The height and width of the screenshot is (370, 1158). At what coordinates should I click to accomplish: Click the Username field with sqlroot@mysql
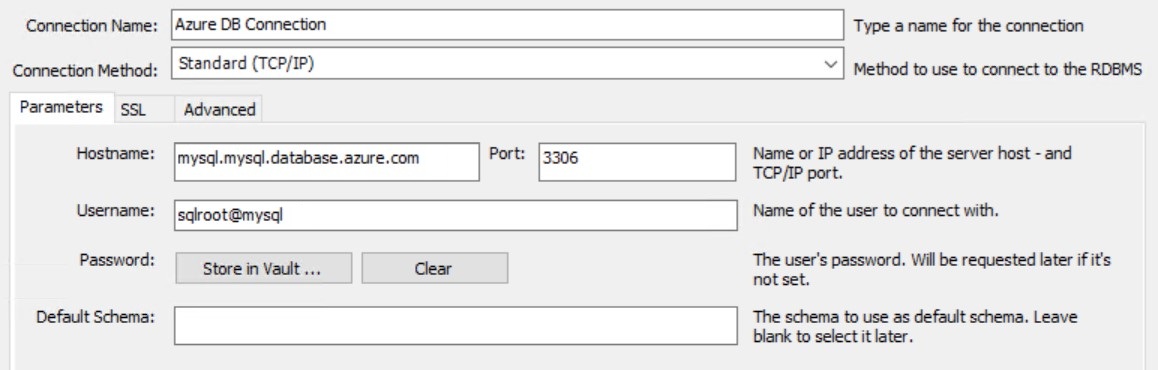tap(456, 216)
